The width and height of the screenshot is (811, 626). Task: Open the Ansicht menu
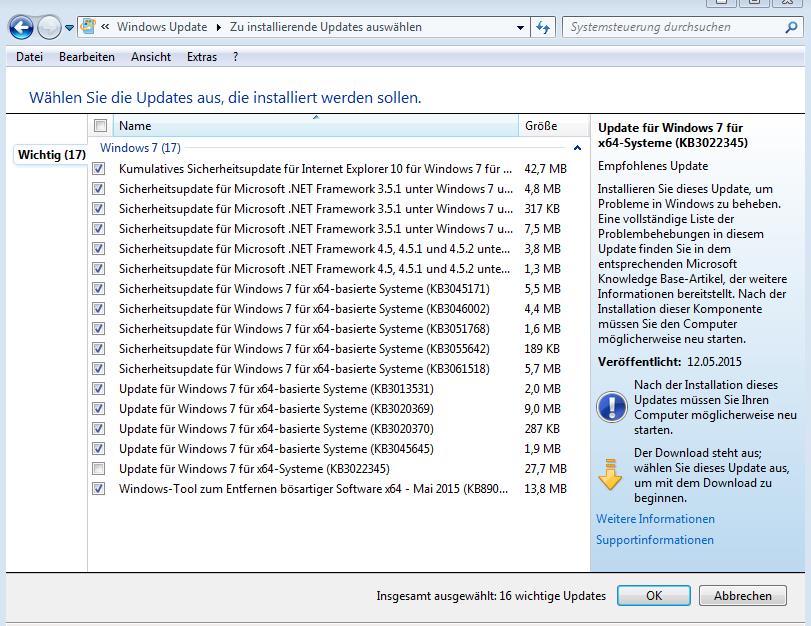coord(151,57)
